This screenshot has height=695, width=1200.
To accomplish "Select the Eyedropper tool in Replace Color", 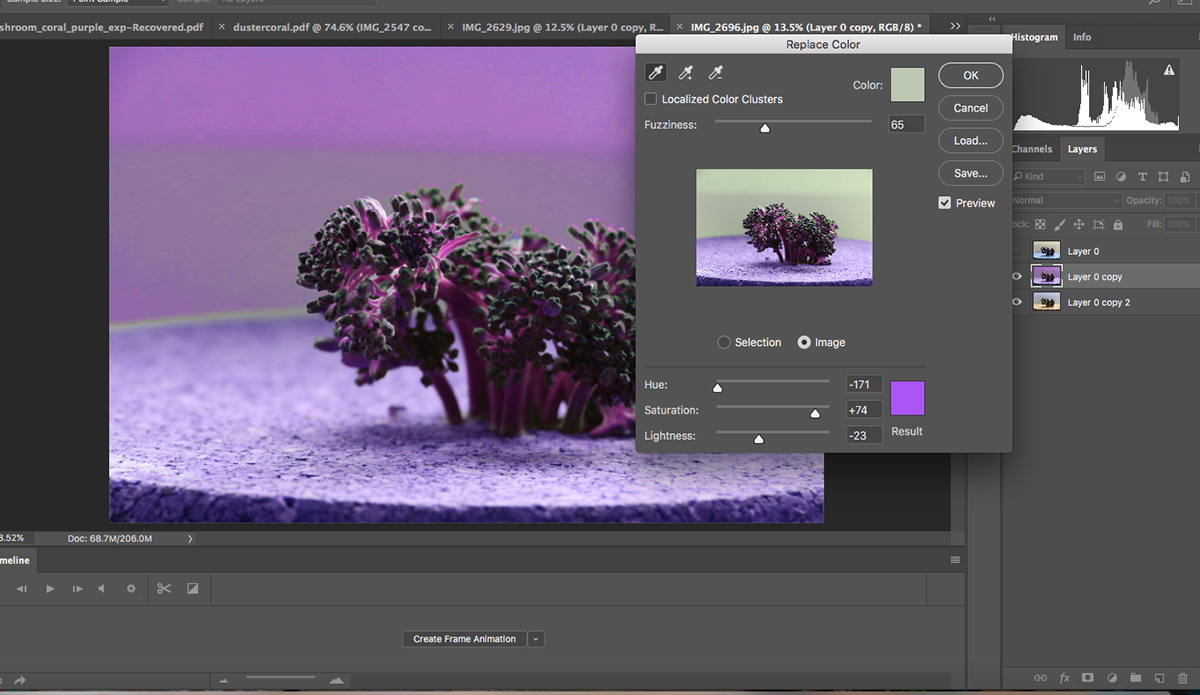I will [656, 72].
